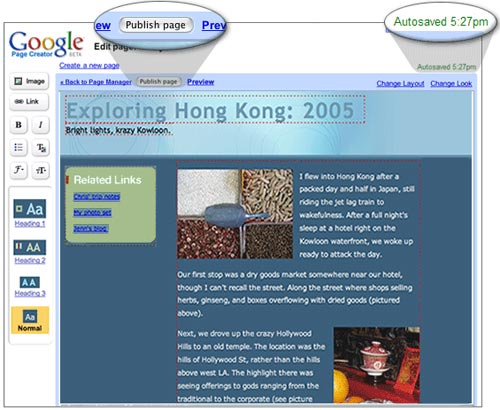Image resolution: width=500 pixels, height=410 pixels.
Task: Click the Publish page button
Action: (x=158, y=82)
